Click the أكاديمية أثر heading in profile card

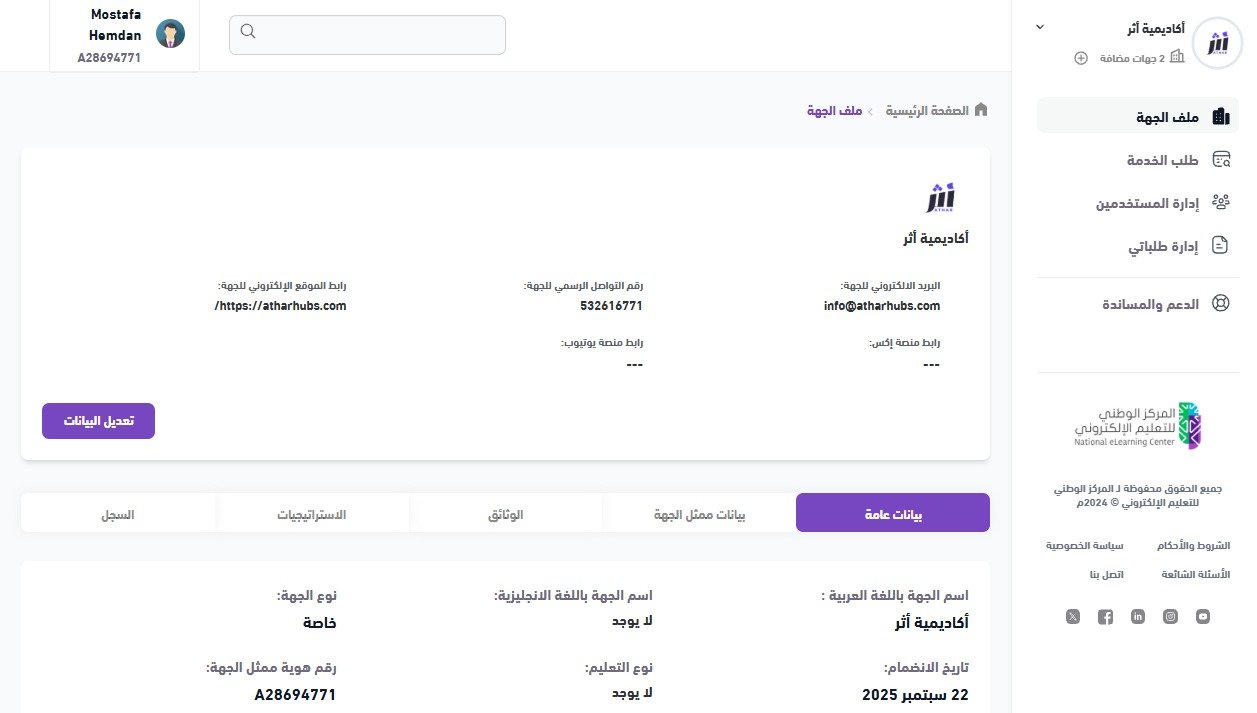coord(935,239)
